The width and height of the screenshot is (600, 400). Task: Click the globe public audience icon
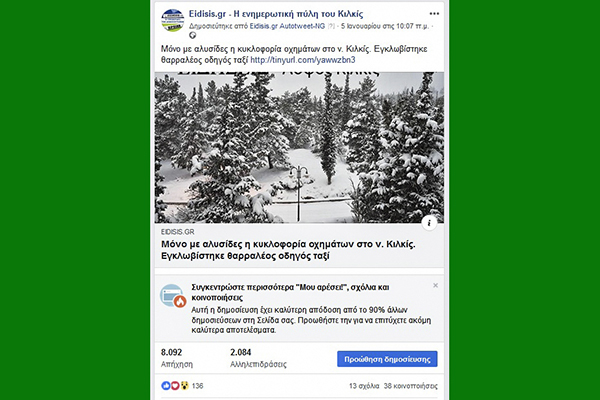(194, 35)
